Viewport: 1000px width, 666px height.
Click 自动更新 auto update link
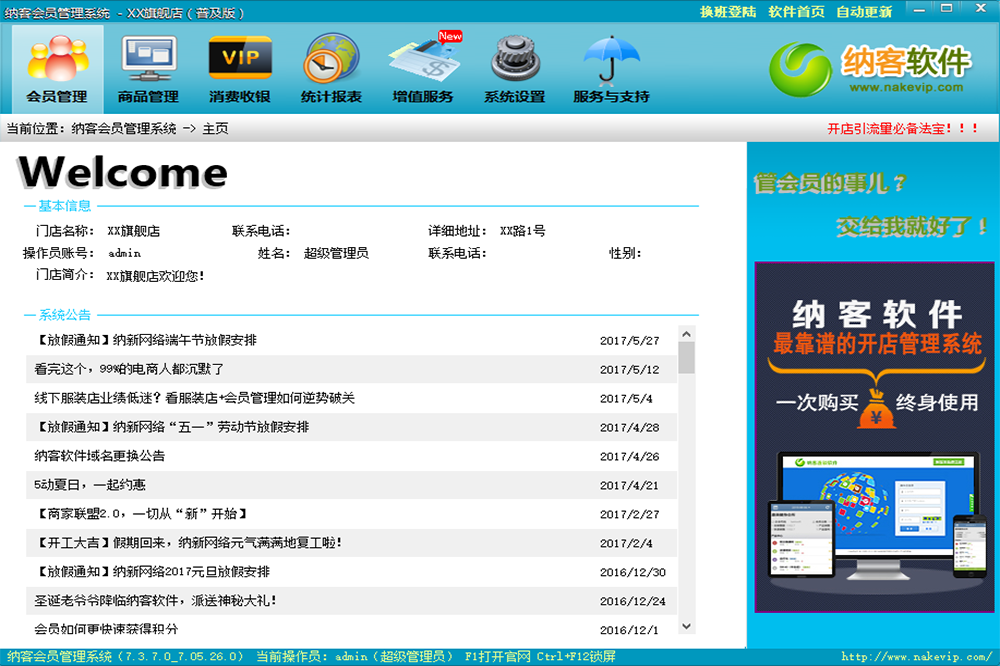coord(864,11)
